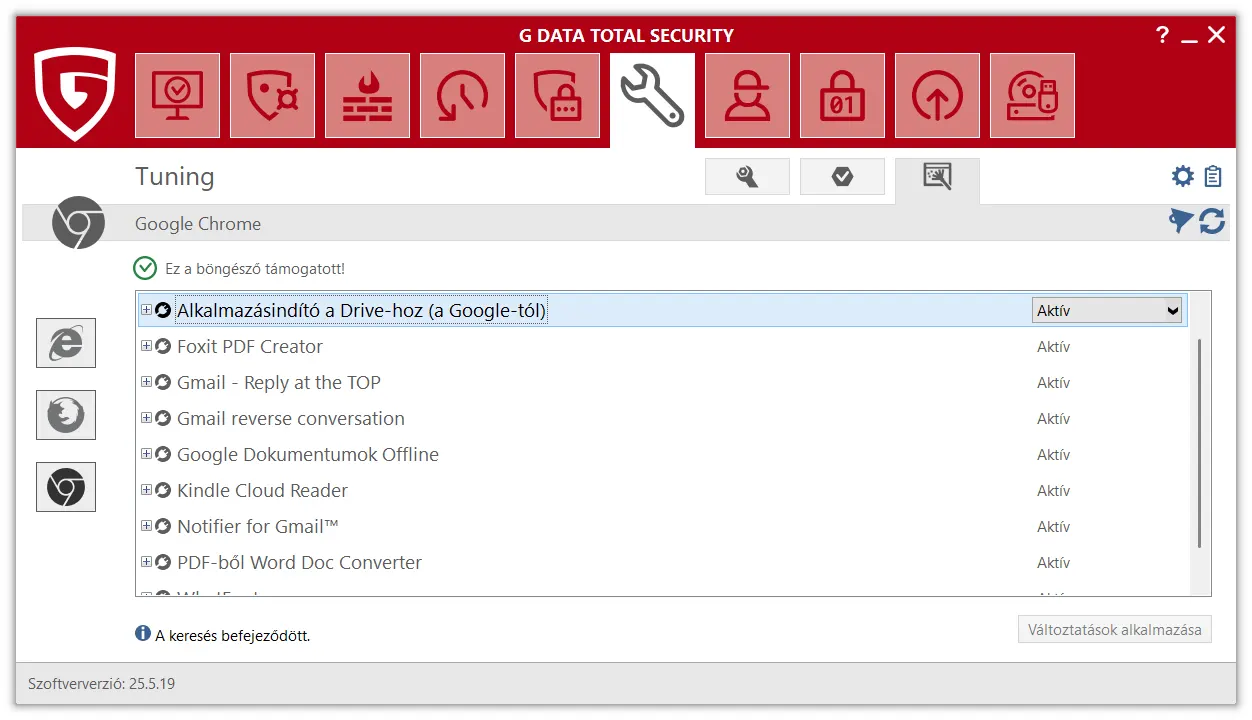This screenshot has height=720, width=1252.
Task: Click the refresh arrows icon
Action: [x=1212, y=221]
